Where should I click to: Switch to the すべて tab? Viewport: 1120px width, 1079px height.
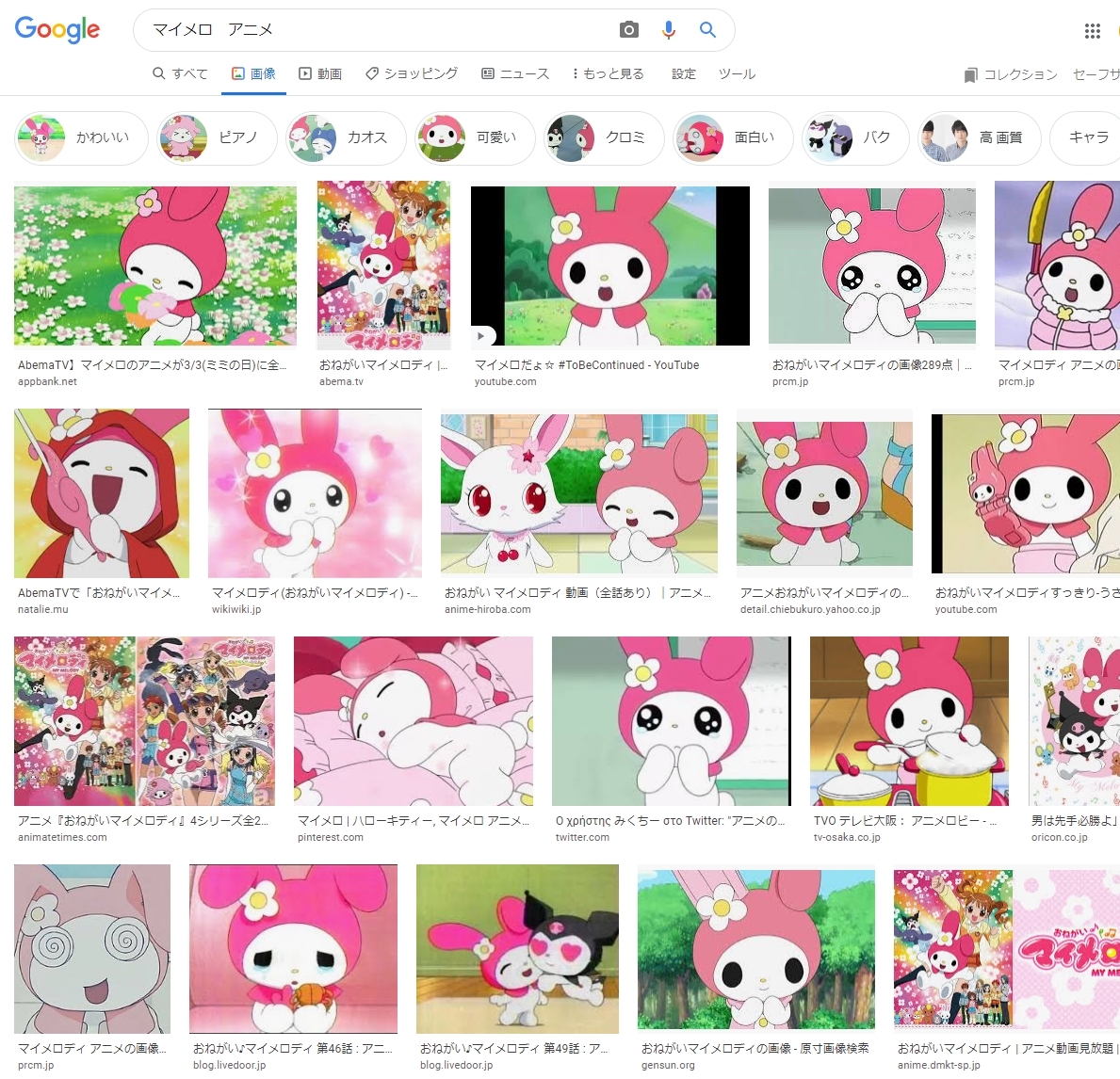180,73
